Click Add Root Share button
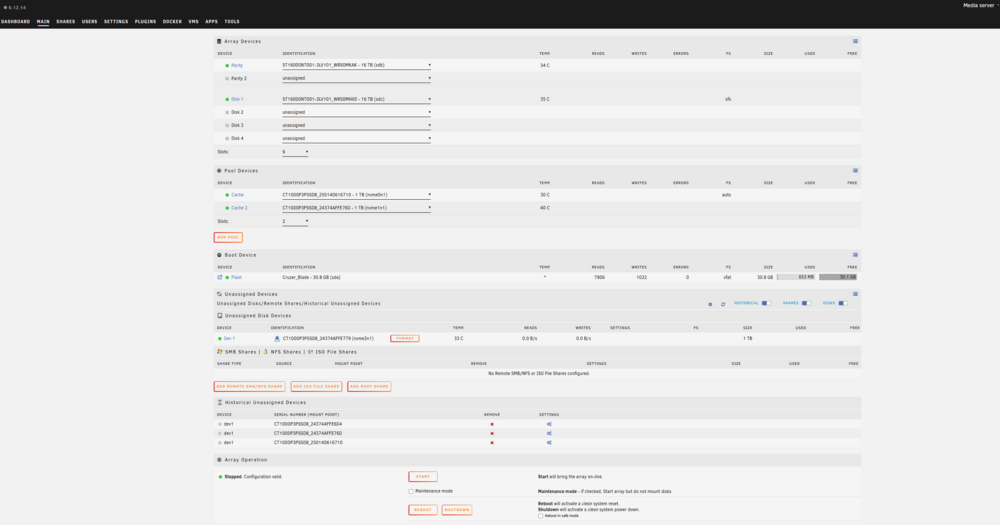1000x525 pixels. pos(369,387)
